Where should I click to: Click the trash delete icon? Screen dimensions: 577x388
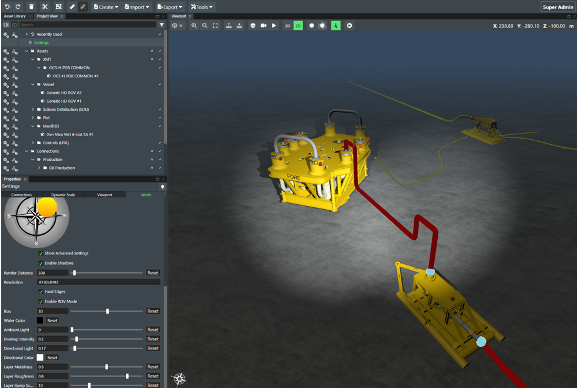[31, 7]
